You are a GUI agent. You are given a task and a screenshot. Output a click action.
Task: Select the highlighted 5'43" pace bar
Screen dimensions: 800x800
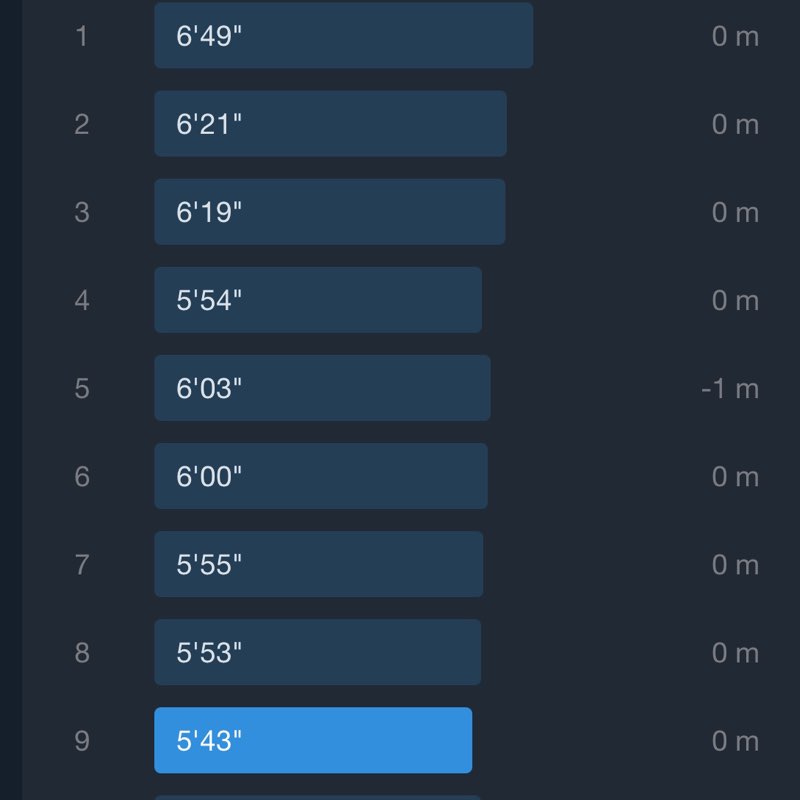[313, 740]
